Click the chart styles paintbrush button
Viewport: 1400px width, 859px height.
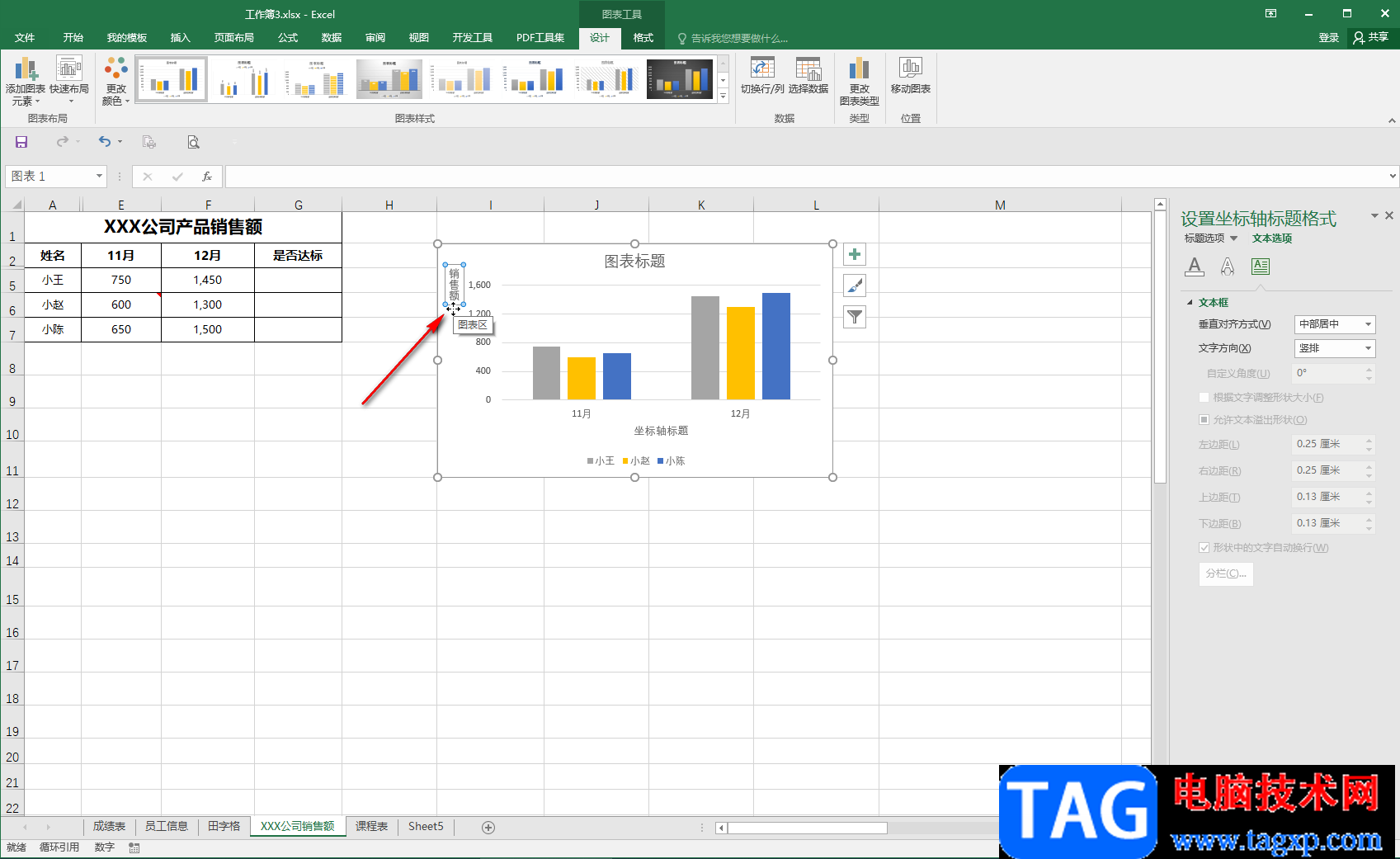tap(855, 286)
